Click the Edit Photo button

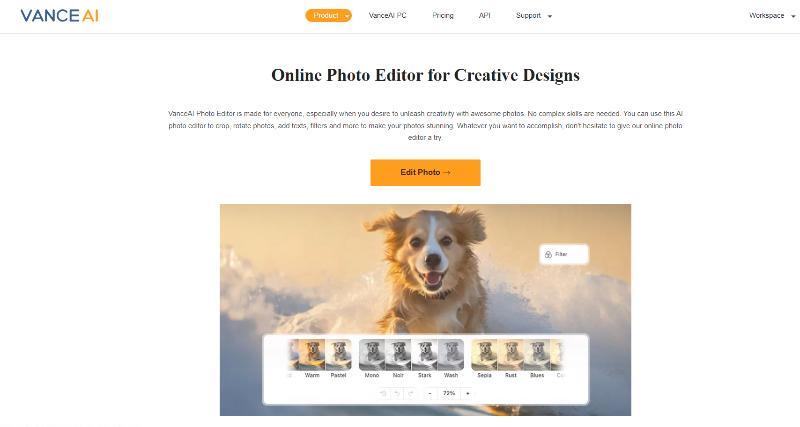pyautogui.click(x=425, y=172)
